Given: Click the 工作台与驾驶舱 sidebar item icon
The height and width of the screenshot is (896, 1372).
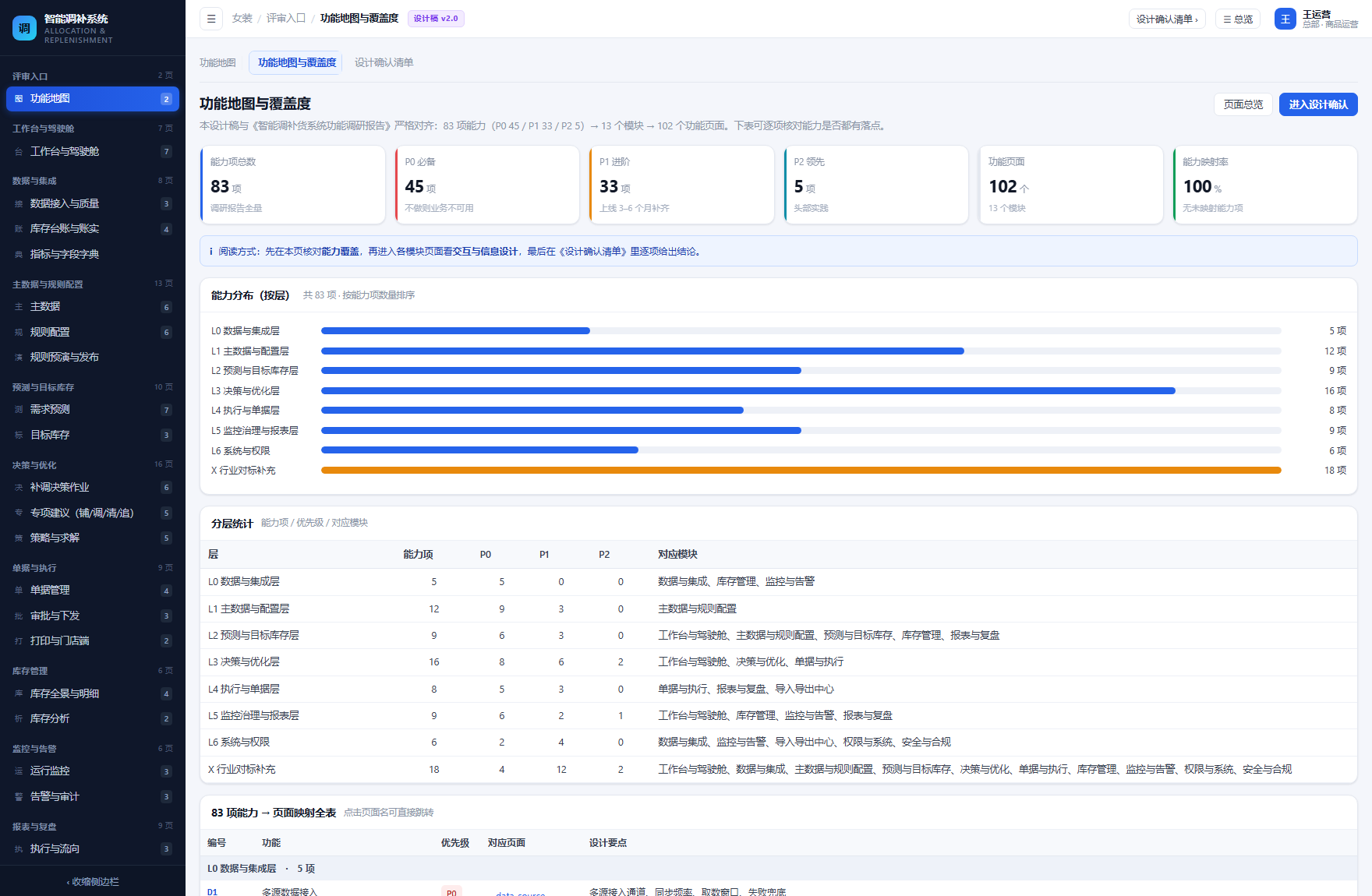Looking at the screenshot, I should point(19,152).
